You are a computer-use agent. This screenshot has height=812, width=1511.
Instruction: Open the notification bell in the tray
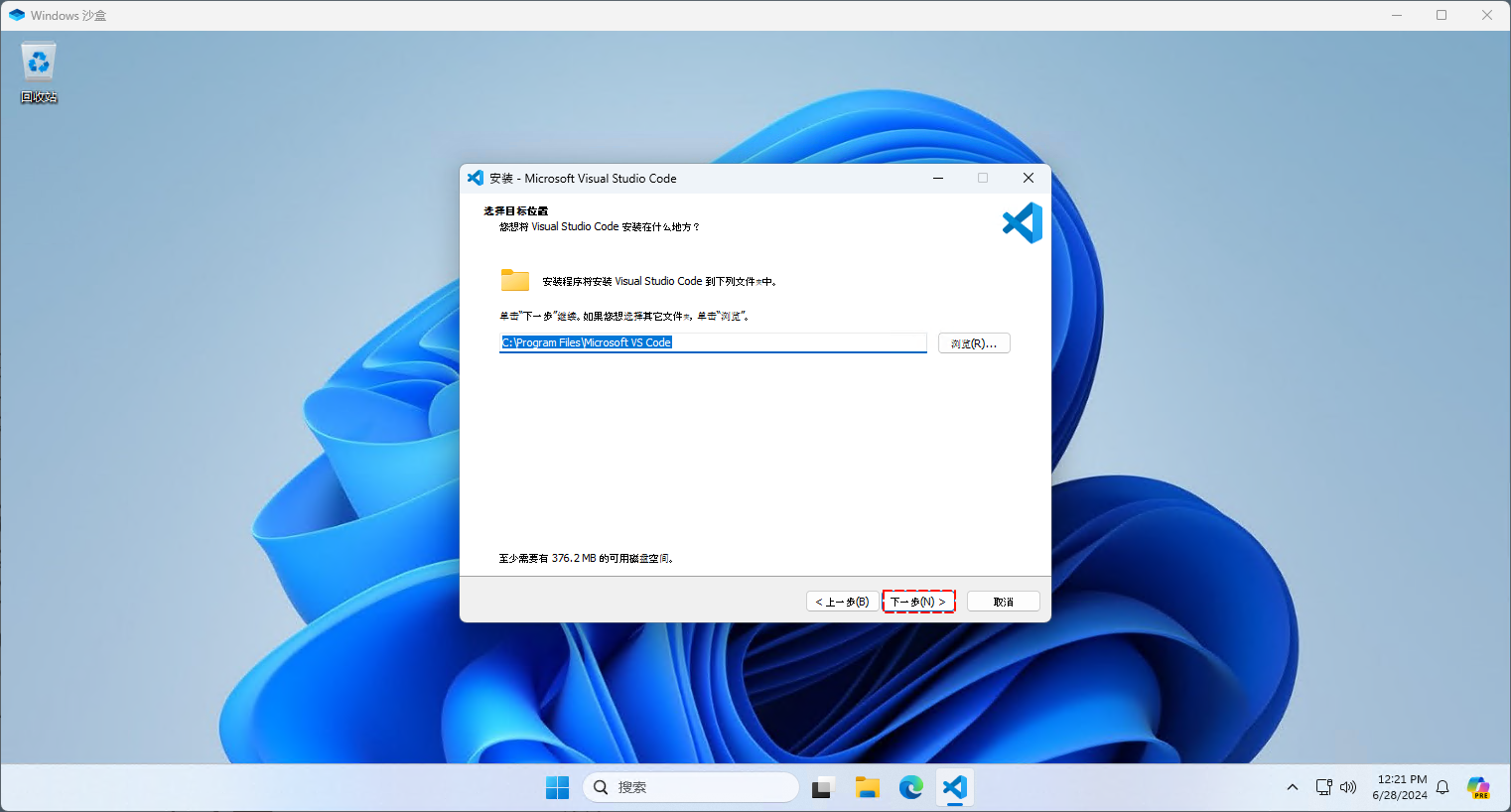(x=1442, y=787)
